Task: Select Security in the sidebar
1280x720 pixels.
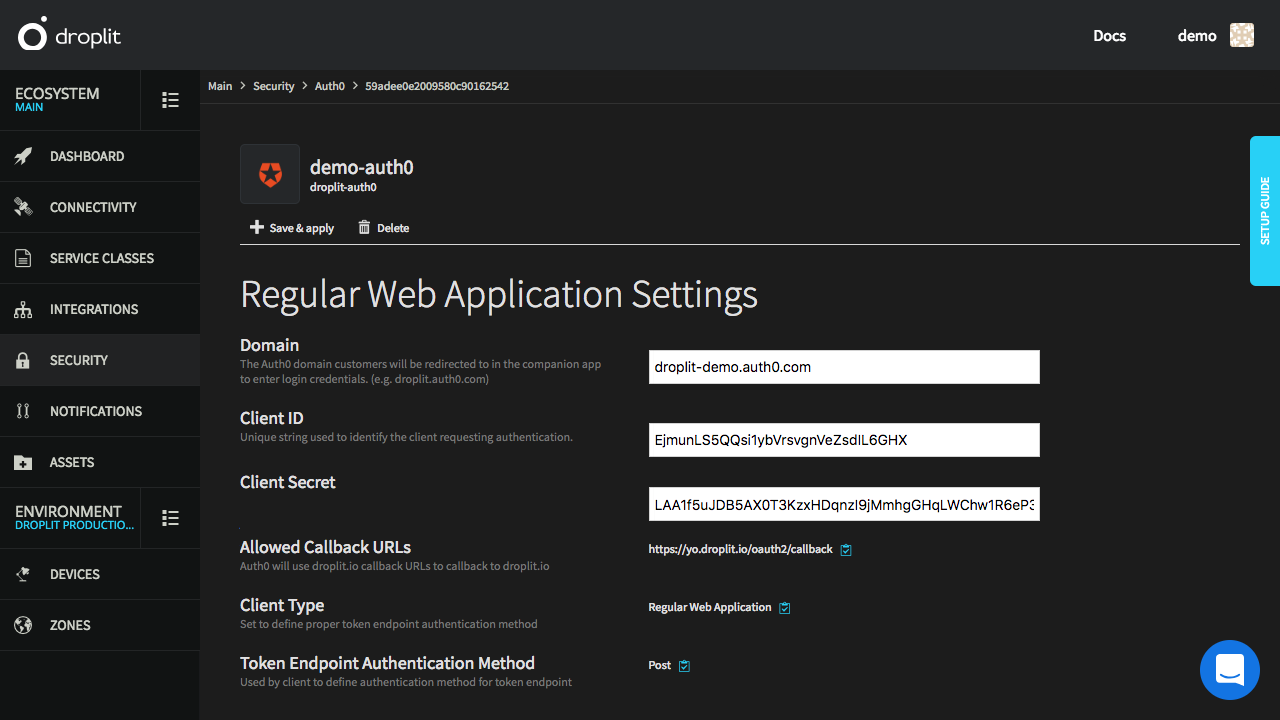Action: pos(100,360)
